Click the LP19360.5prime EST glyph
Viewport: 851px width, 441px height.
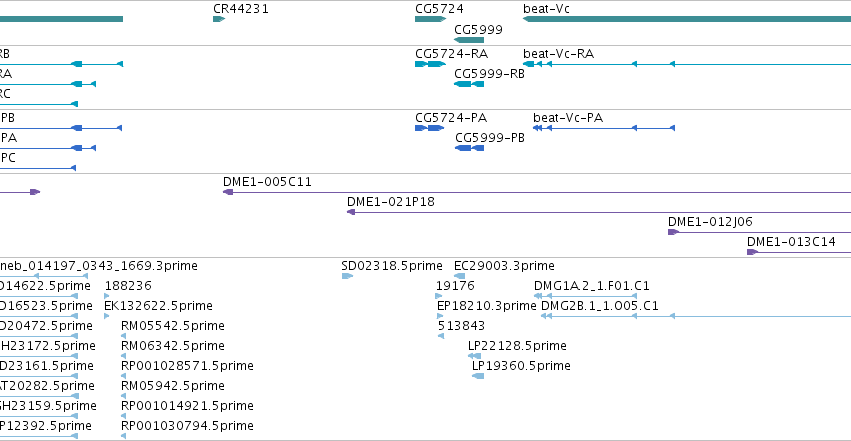pyautogui.click(x=478, y=376)
